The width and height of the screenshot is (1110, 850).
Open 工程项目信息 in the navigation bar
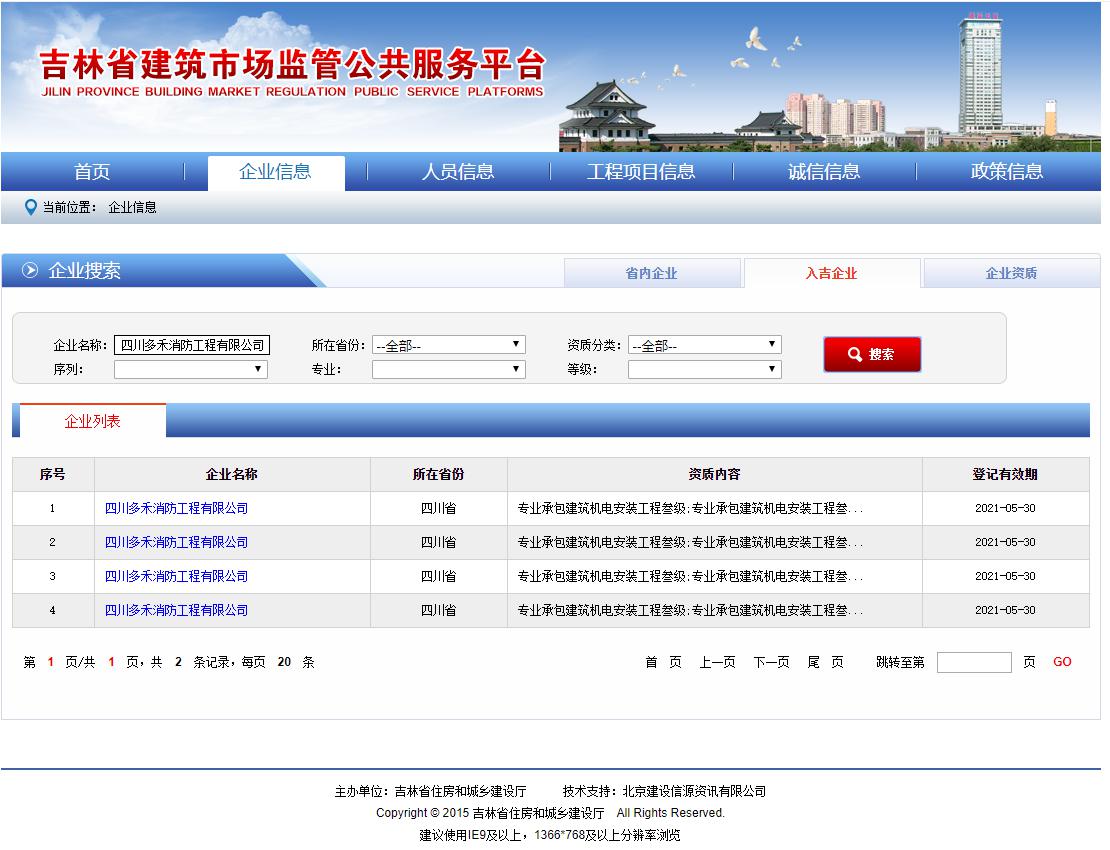[x=641, y=172]
